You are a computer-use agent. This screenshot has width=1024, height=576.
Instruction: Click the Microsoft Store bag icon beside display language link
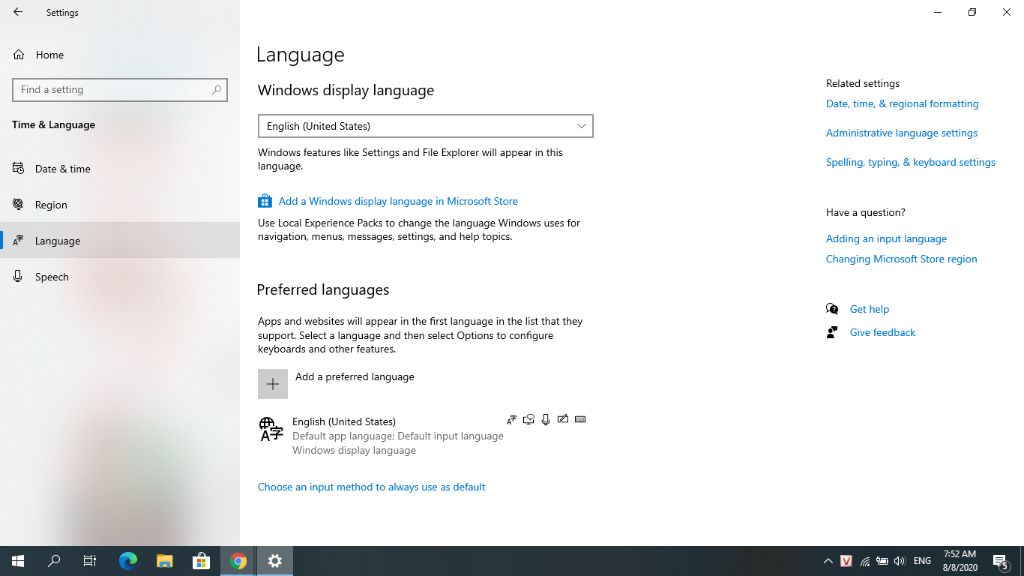(x=264, y=200)
